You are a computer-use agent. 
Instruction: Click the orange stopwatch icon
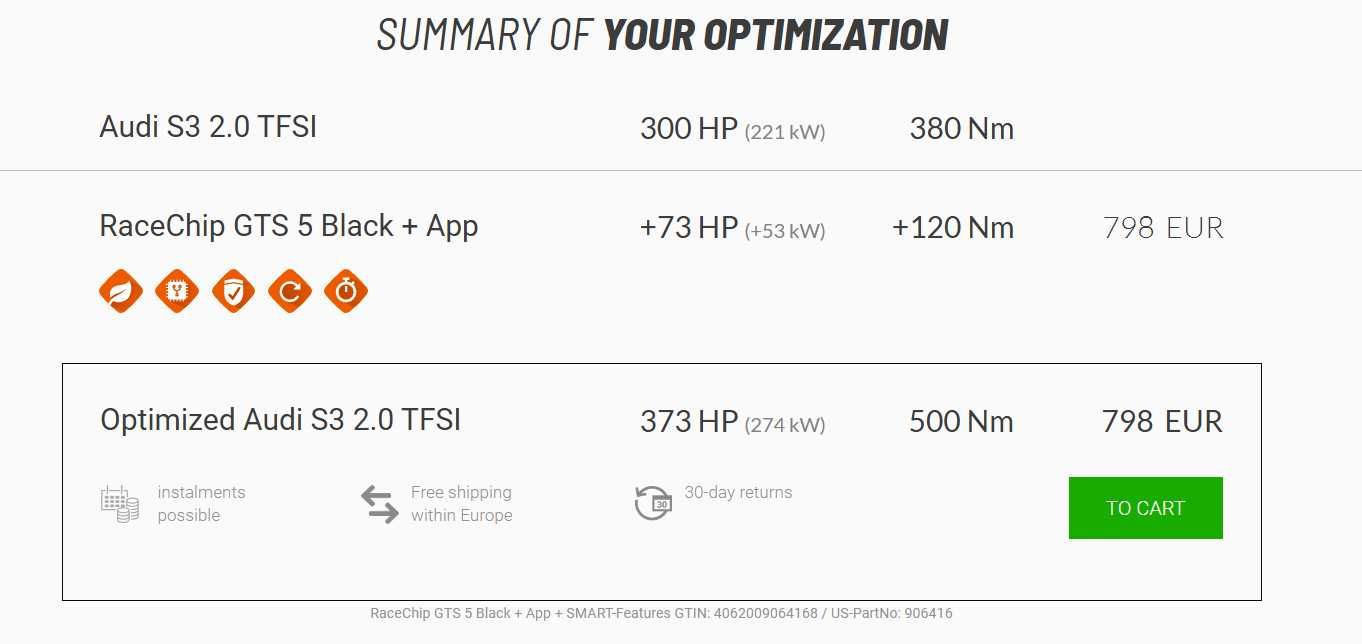(x=346, y=291)
